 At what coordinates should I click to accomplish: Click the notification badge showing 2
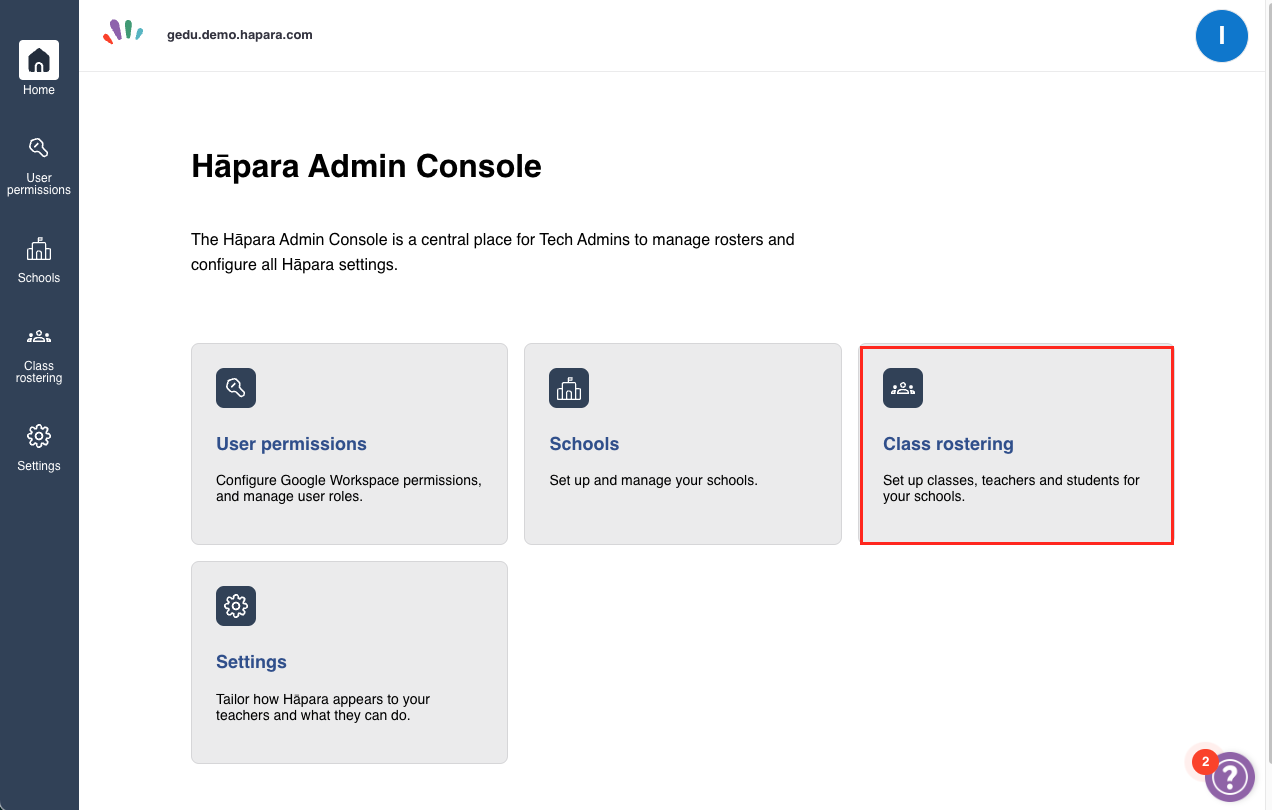1205,762
